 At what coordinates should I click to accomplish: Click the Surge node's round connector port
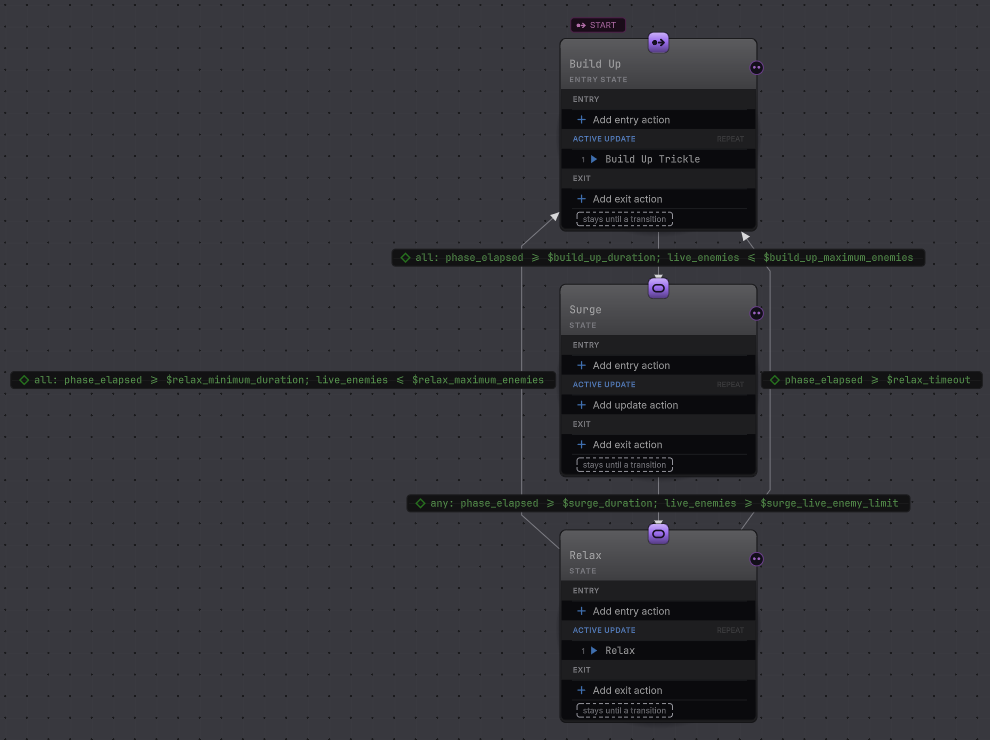(756, 313)
